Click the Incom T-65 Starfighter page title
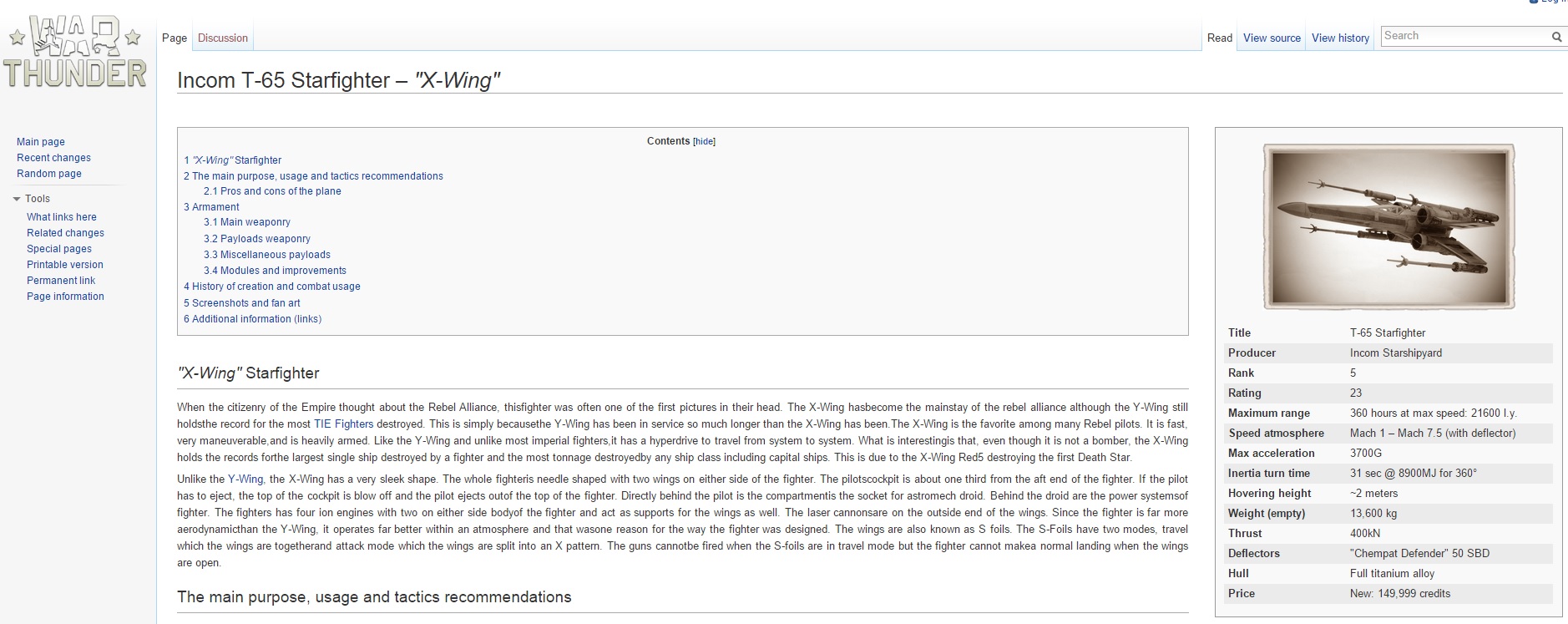Screen dimensions: 1568x624 click(338, 80)
